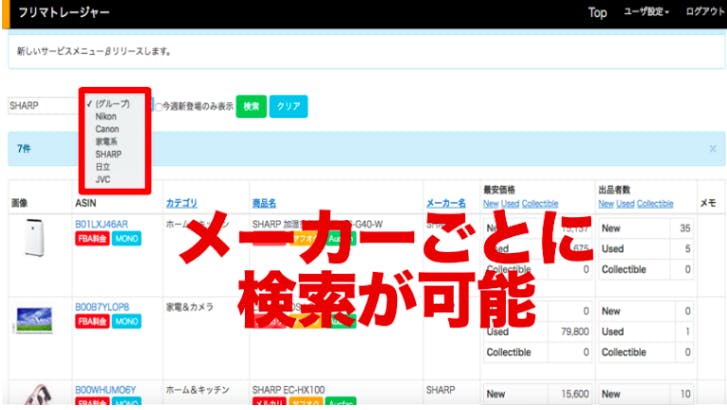This screenshot has width=727, height=410.
Task: Click the FBA料金 badge under B00B7YLOP8
Action: [x=92, y=322]
